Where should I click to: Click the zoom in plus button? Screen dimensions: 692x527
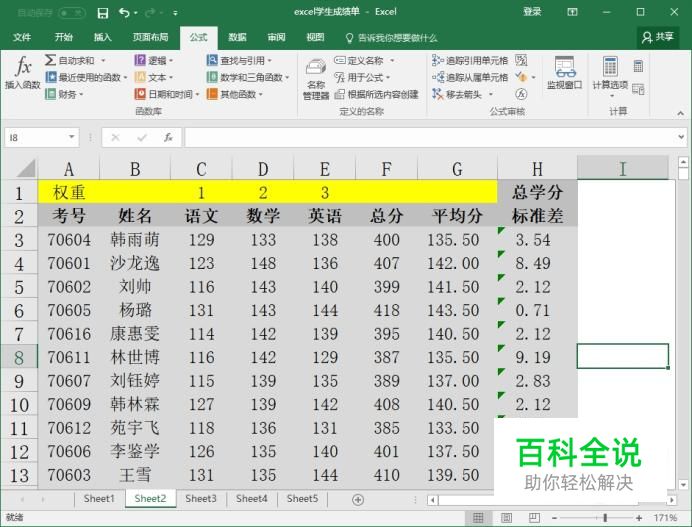(639, 518)
